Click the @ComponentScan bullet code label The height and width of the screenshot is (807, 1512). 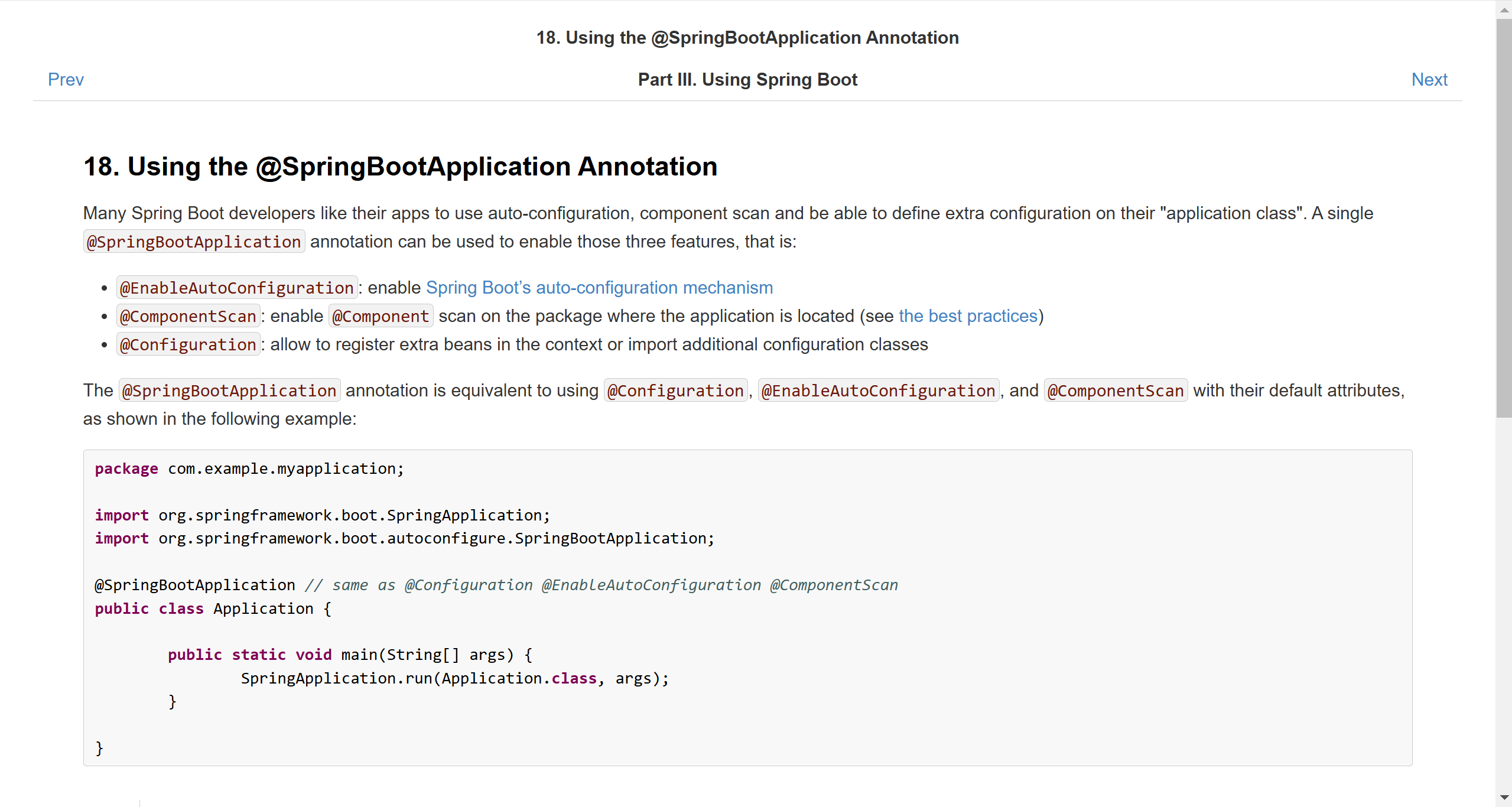pos(188,316)
